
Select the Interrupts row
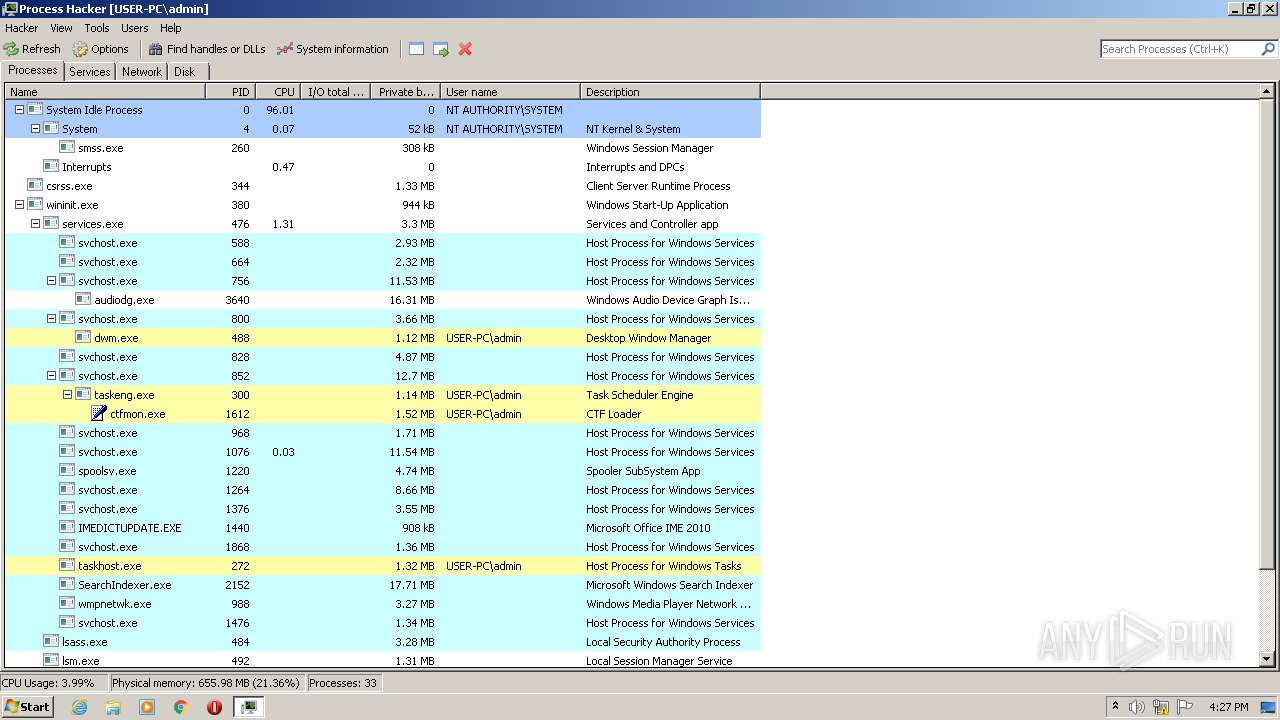pos(383,167)
